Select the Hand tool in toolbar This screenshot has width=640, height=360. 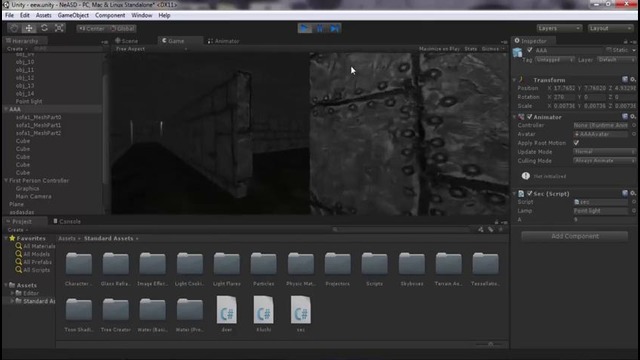(x=14, y=28)
